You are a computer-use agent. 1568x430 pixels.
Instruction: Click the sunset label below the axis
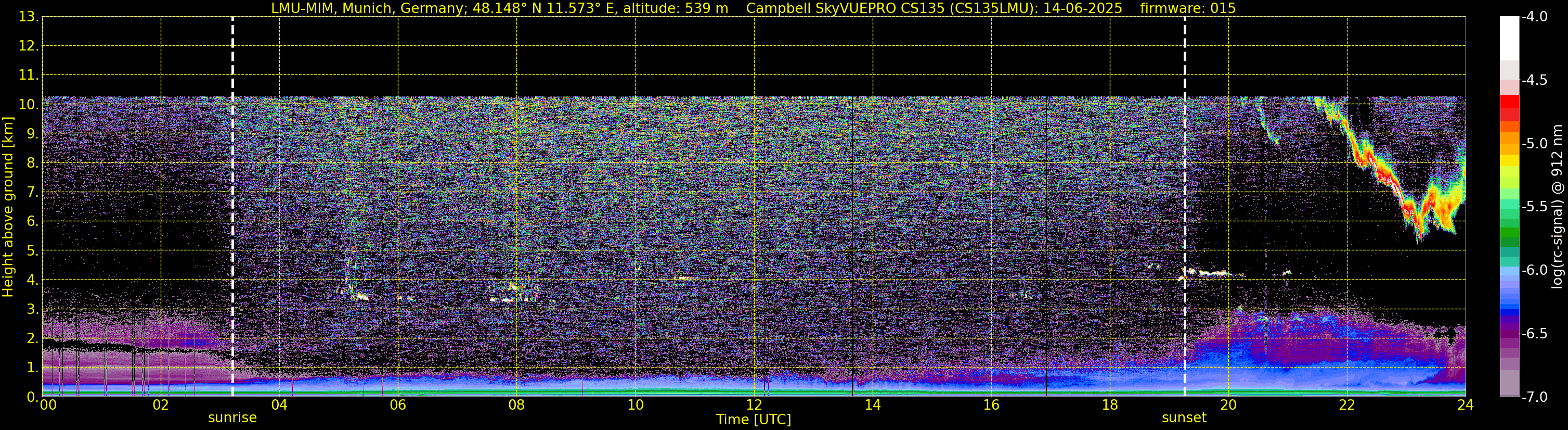click(1184, 418)
